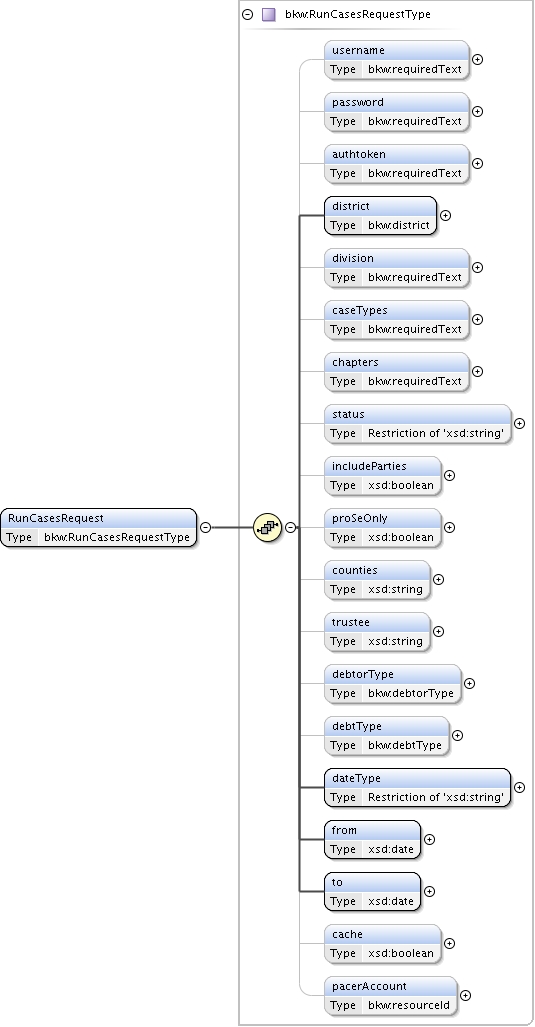
Task: Select the debtorType element
Action: (x=393, y=683)
